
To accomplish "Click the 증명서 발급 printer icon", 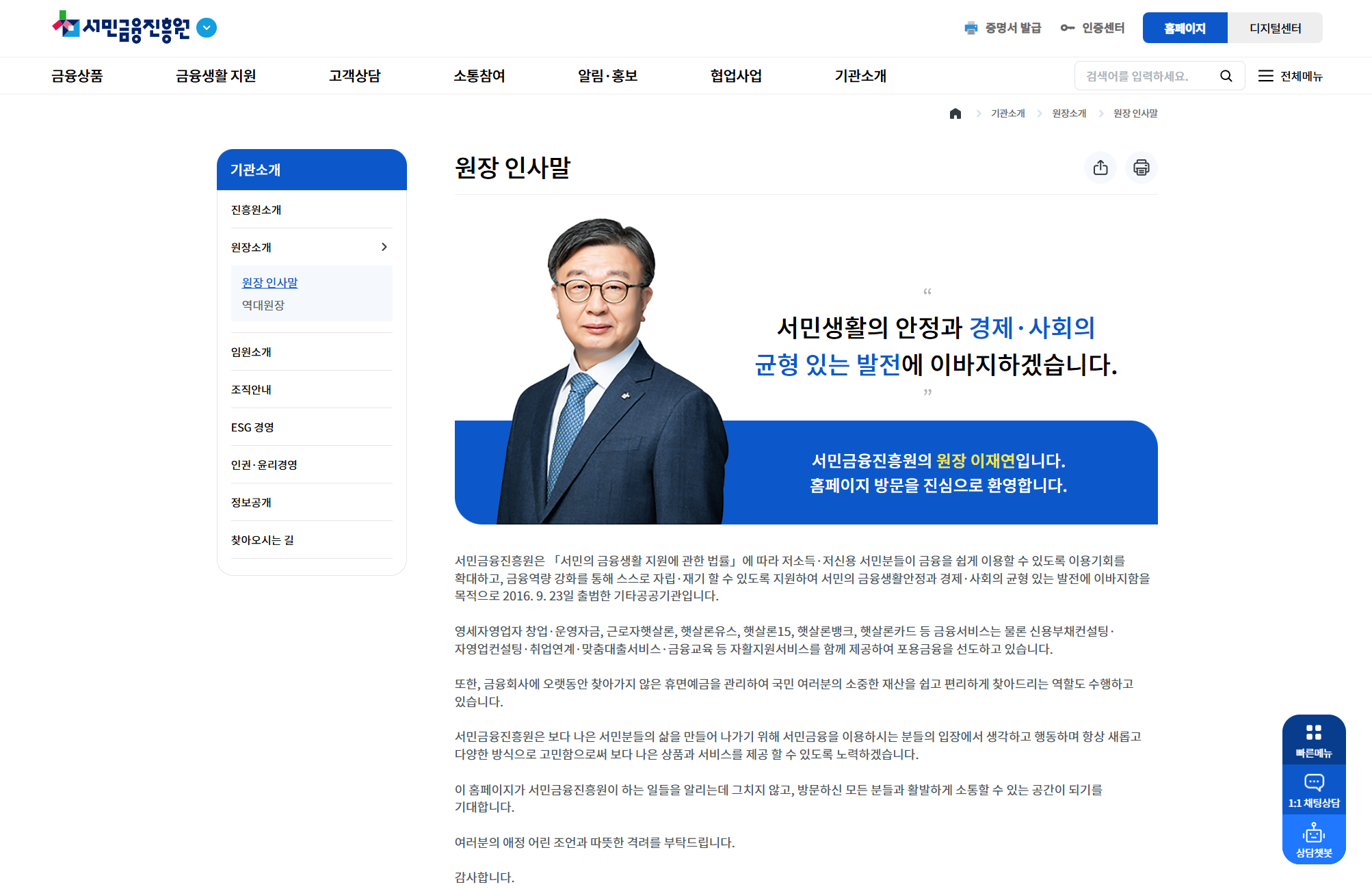I will tap(971, 28).
